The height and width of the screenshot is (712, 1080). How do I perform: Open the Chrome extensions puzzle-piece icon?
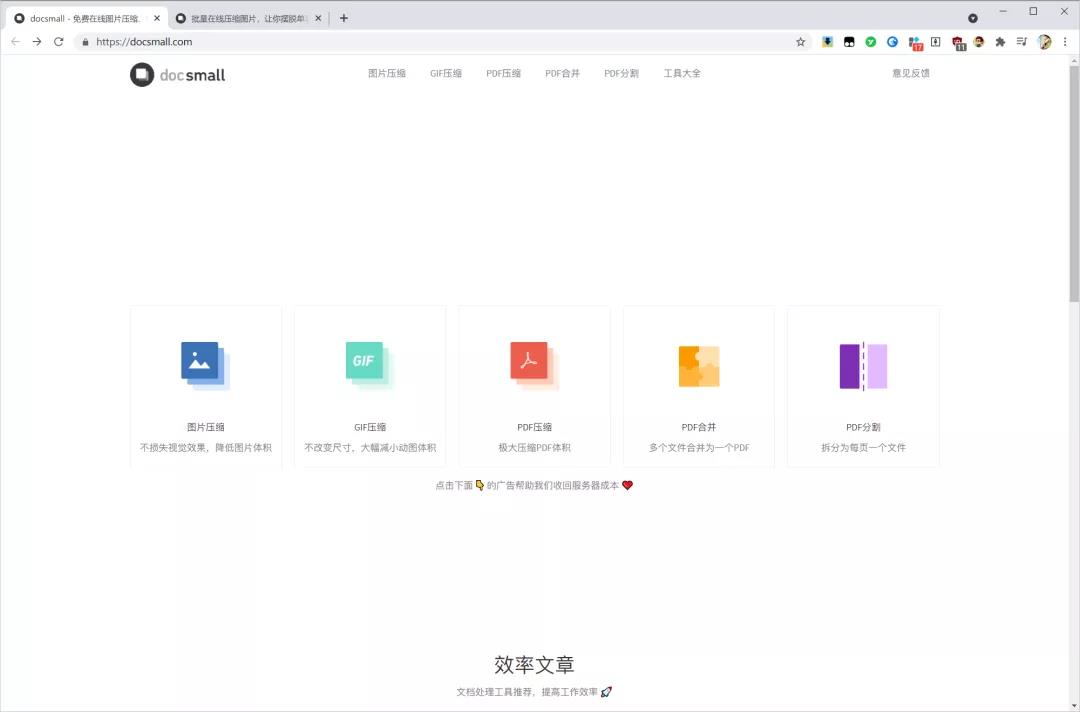pos(1001,42)
